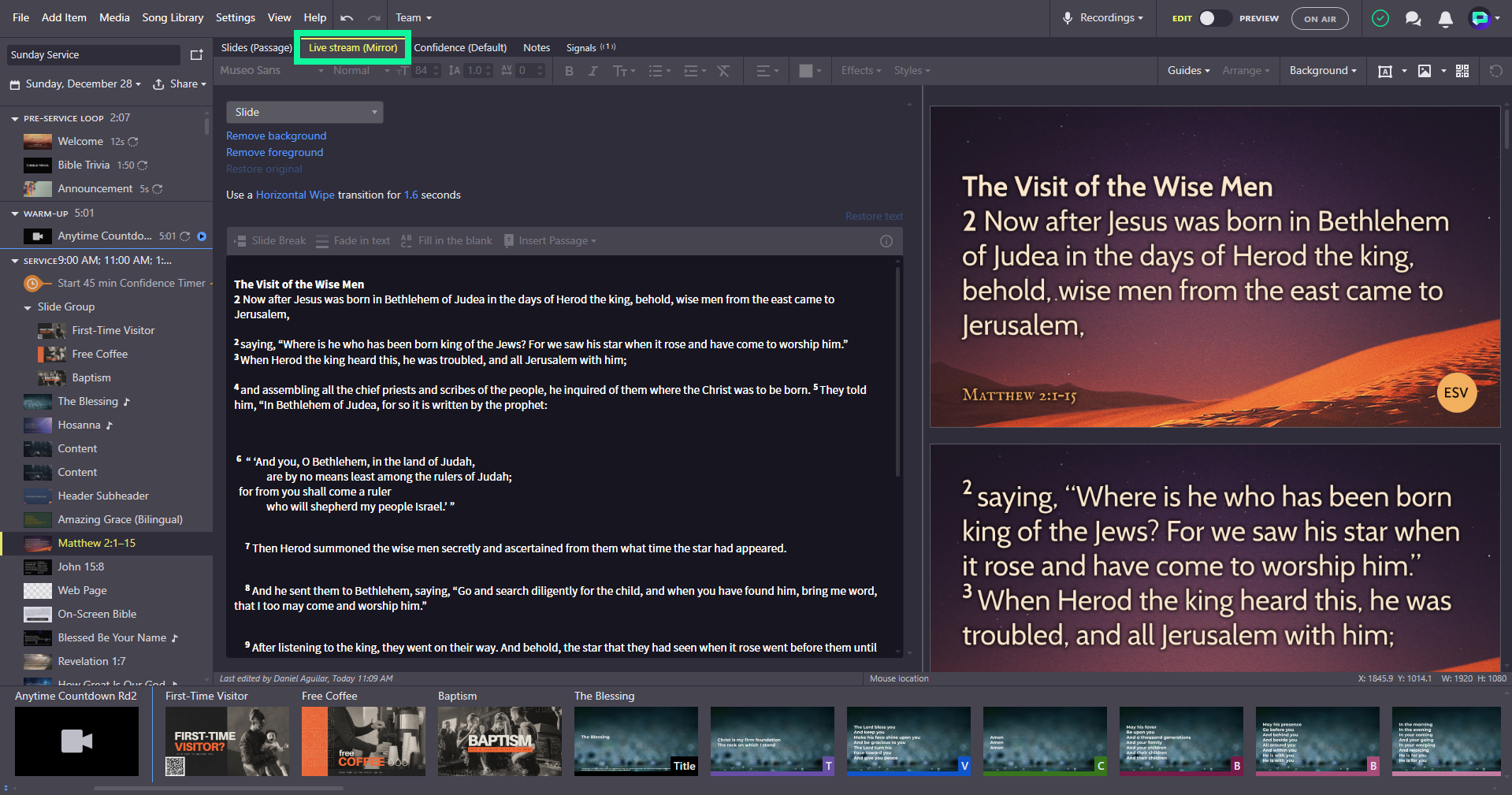Click the Share button
Viewport: 1512px width, 795px height.
coord(180,84)
